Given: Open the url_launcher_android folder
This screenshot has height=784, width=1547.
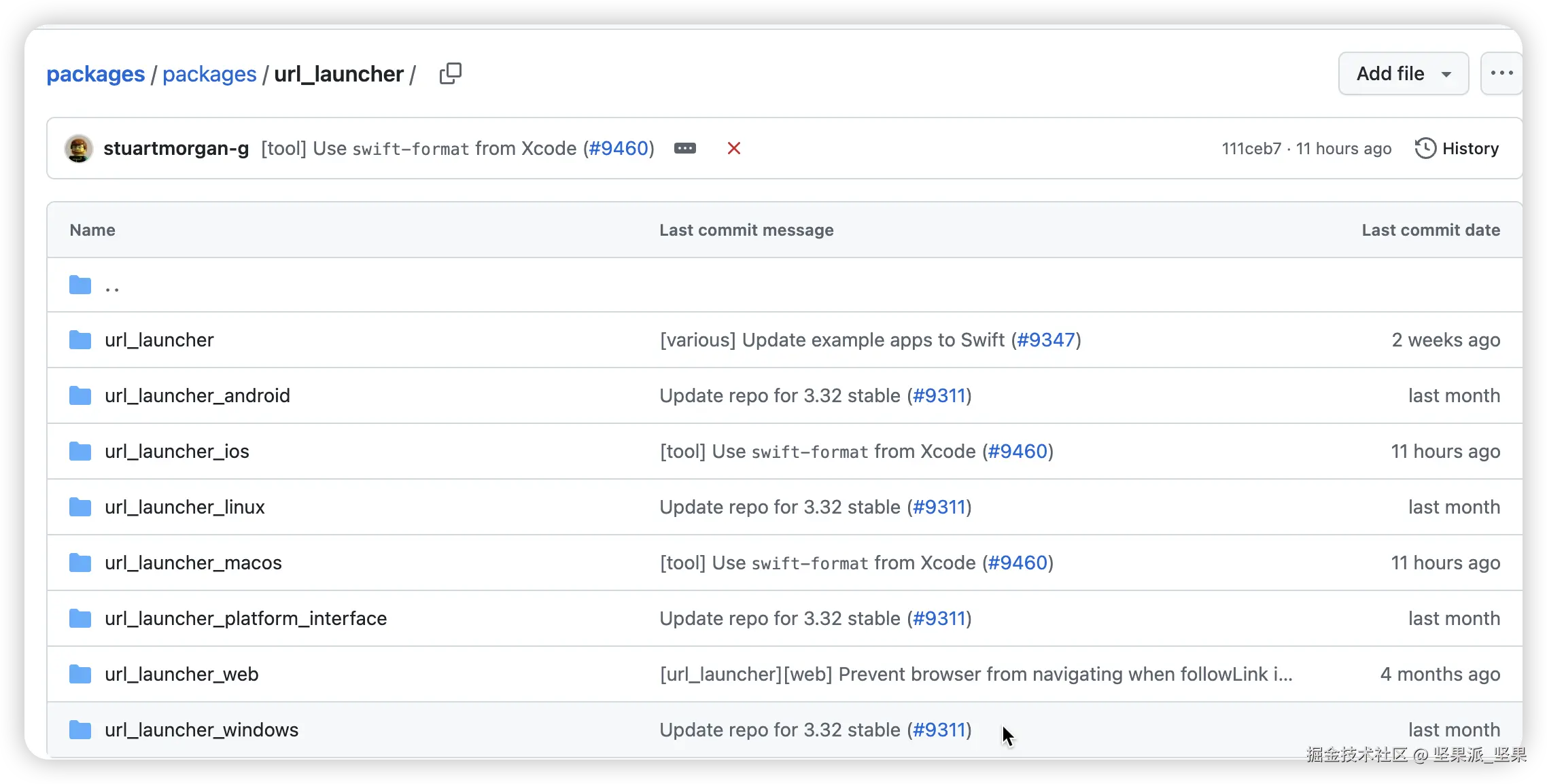Looking at the screenshot, I should click(x=197, y=395).
